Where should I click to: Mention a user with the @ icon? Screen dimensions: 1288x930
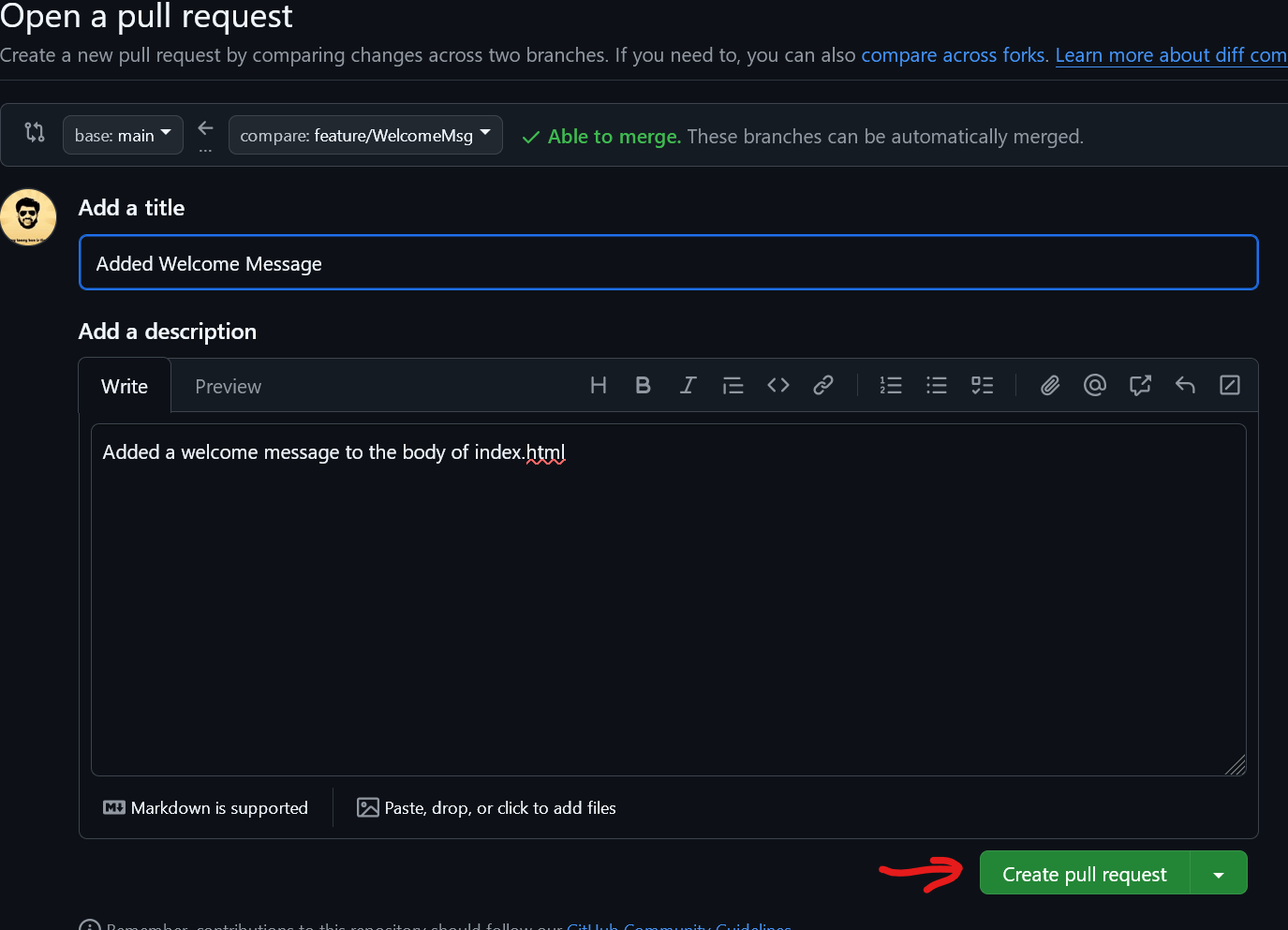point(1095,385)
